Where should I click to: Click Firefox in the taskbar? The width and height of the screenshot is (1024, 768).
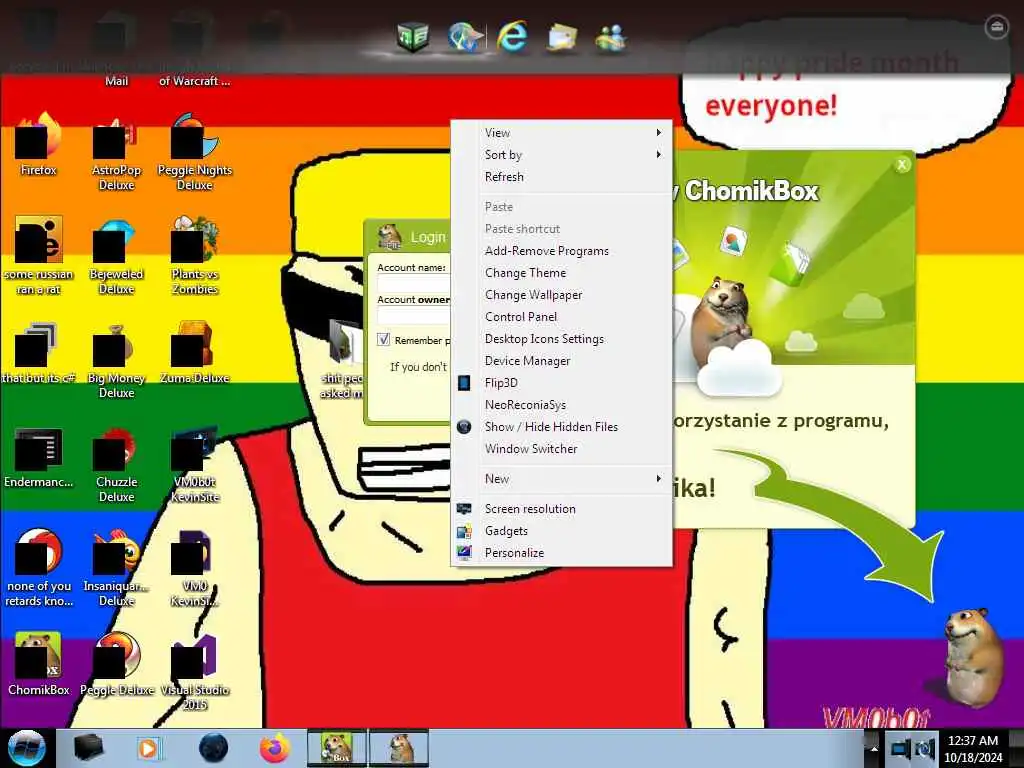(x=276, y=748)
